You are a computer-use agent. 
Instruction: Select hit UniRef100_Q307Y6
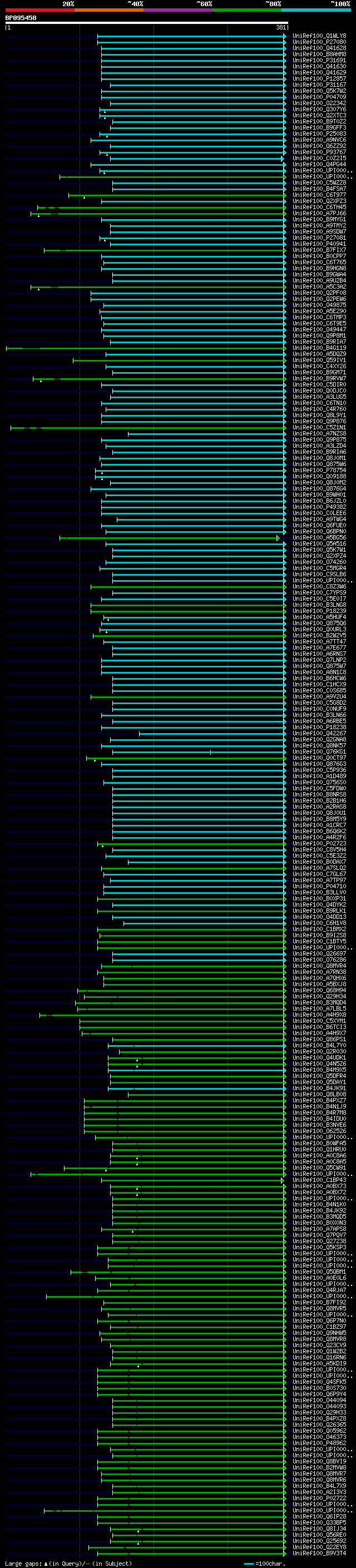[319, 110]
